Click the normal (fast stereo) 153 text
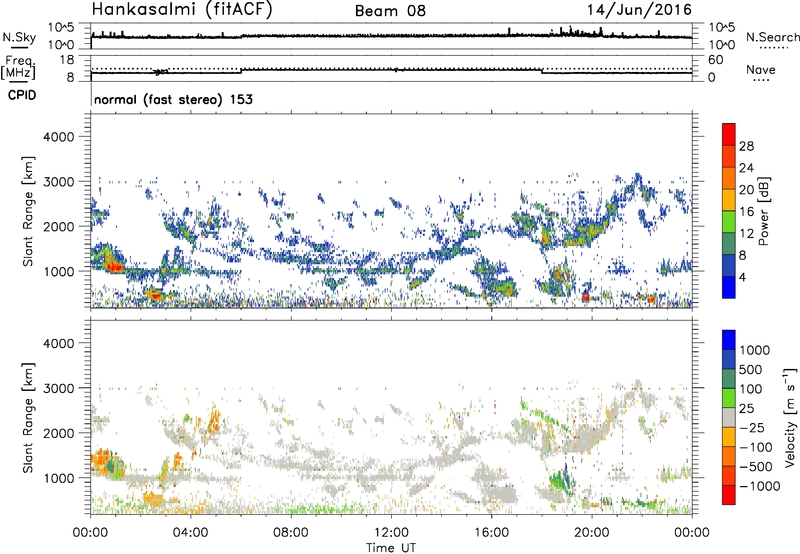The image size is (800, 554). click(173, 99)
